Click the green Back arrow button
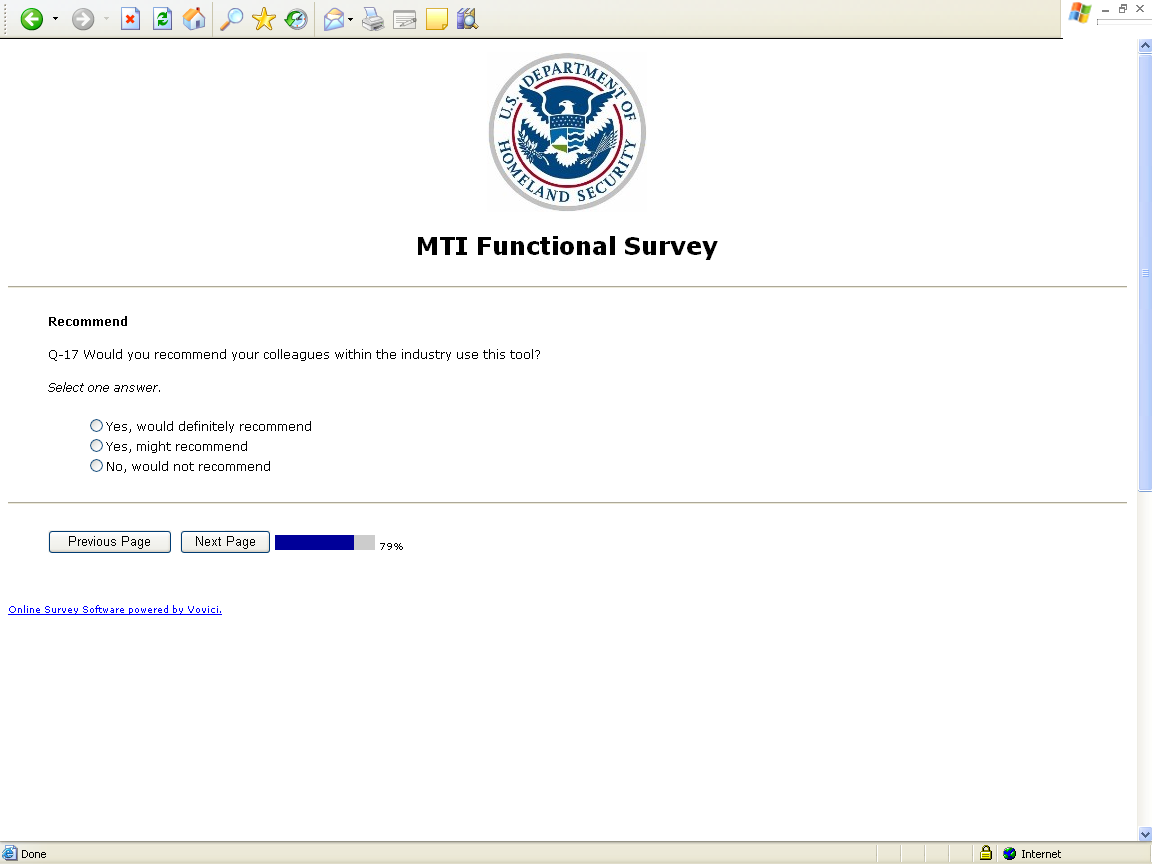Viewport: 1152px width, 864px height. click(32, 19)
